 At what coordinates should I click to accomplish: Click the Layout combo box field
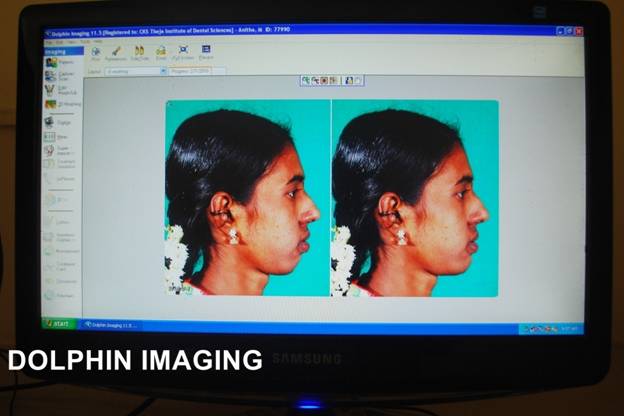(135, 72)
